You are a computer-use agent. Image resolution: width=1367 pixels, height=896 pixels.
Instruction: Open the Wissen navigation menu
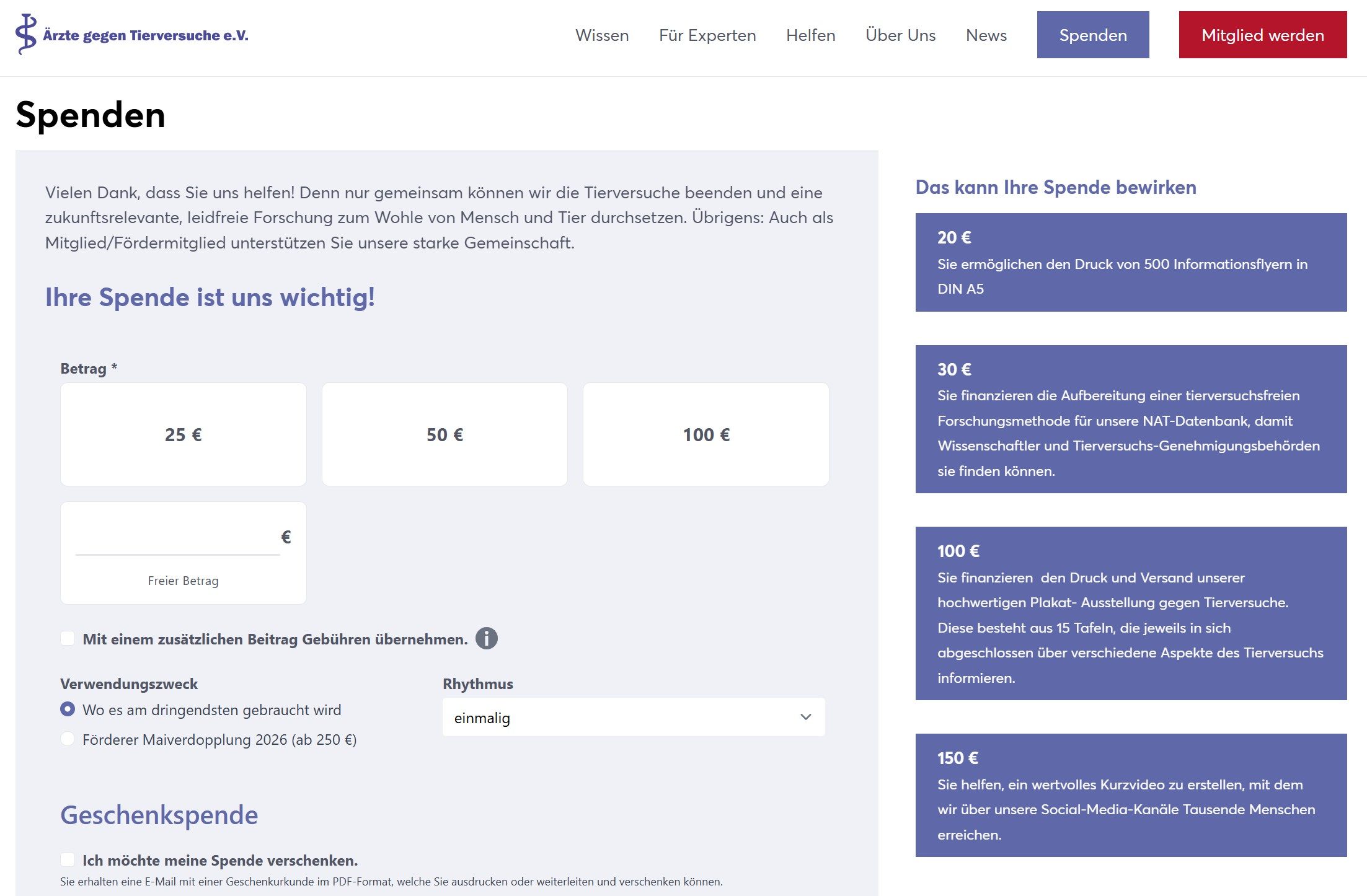[x=601, y=35]
